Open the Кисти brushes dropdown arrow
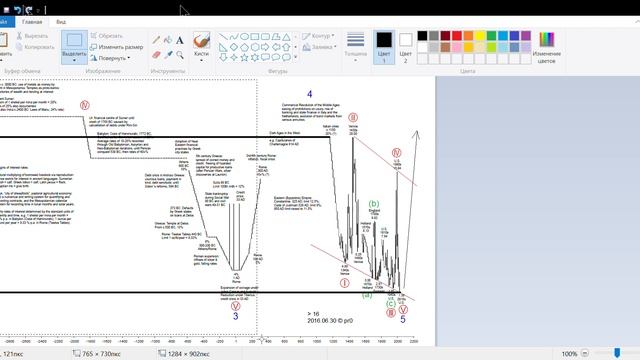The image size is (640, 360). click(202, 60)
